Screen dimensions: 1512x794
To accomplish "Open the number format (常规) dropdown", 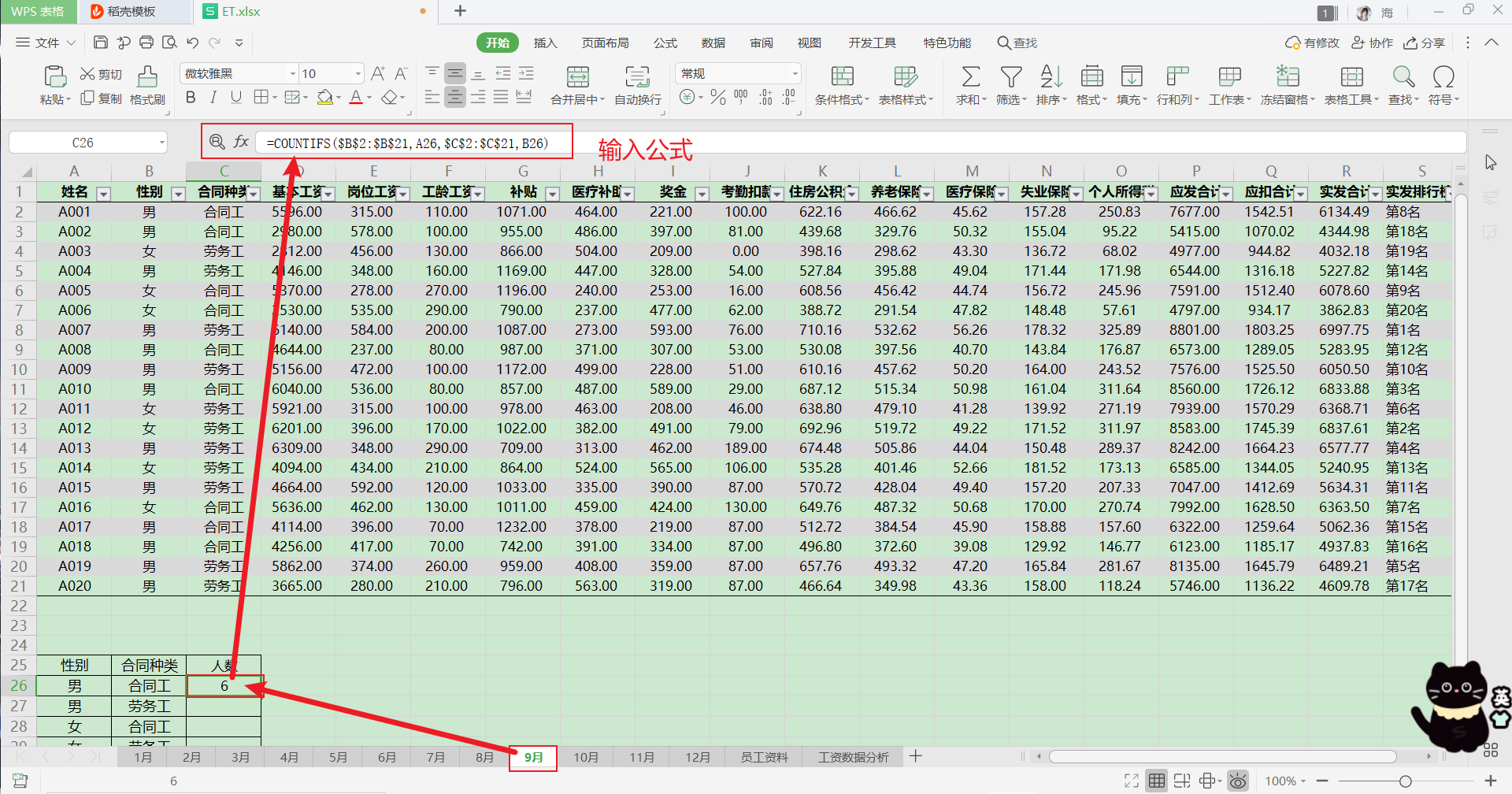I will 795,74.
